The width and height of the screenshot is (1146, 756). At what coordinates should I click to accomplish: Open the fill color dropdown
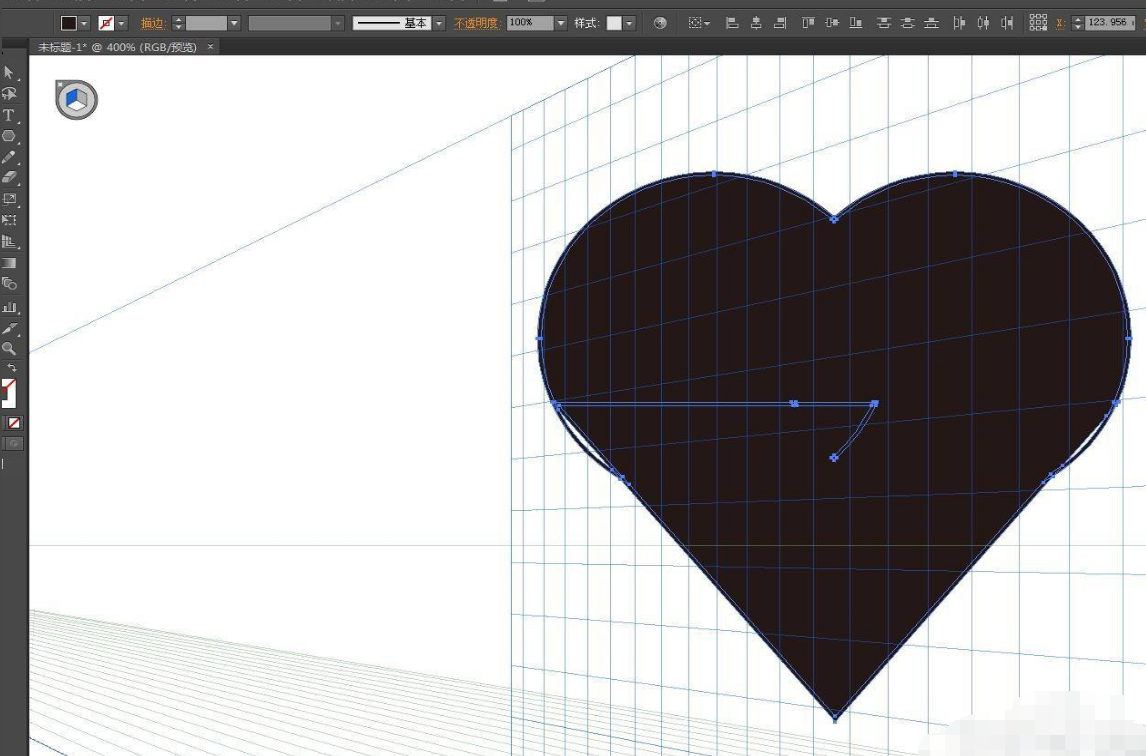click(x=83, y=23)
